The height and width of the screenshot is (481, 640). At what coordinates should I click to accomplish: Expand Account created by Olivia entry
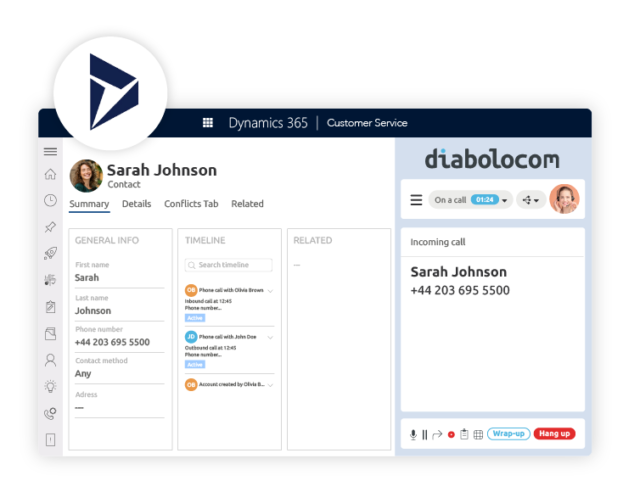270,385
